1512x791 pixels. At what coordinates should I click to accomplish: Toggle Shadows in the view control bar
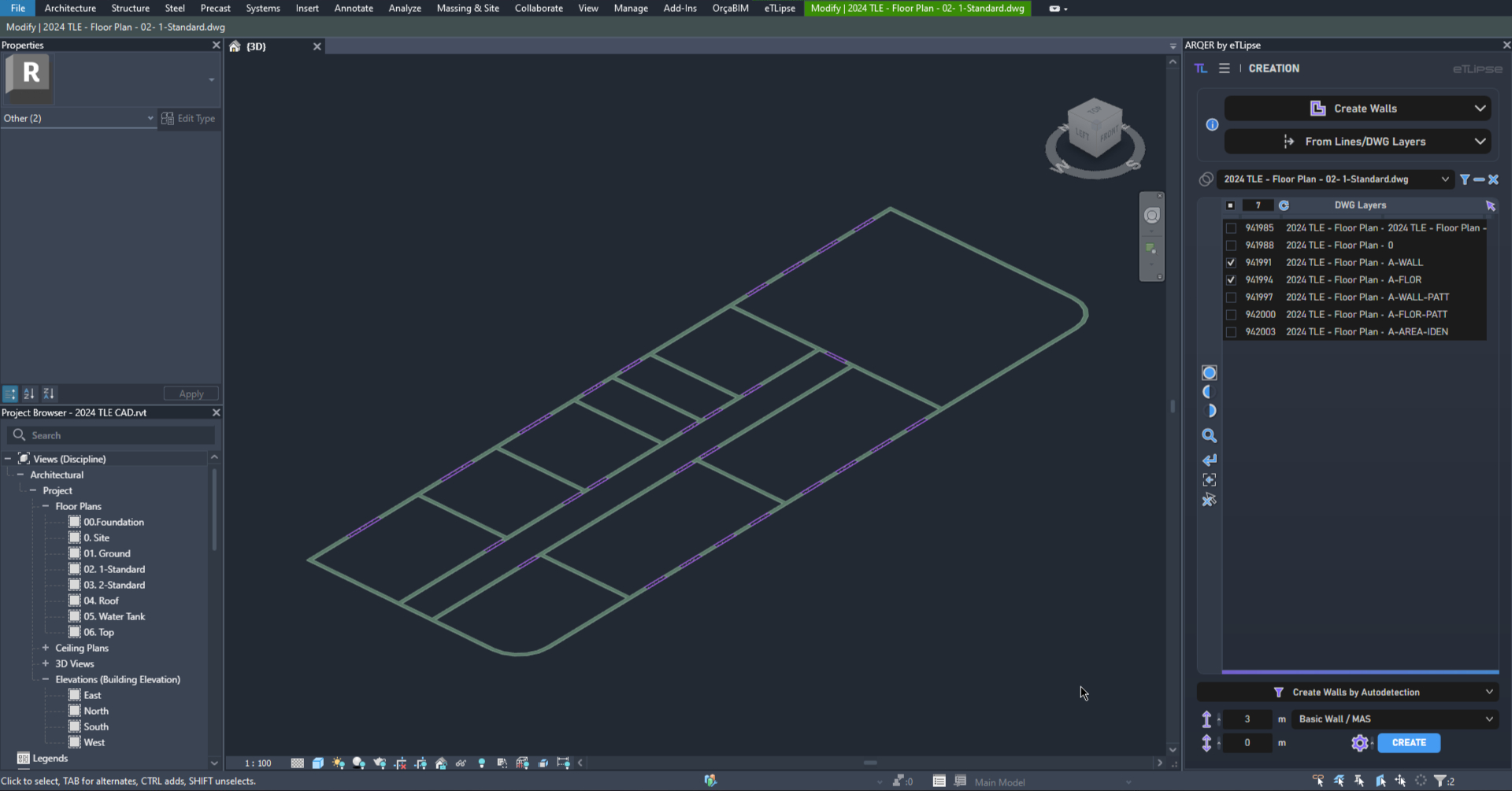359,763
